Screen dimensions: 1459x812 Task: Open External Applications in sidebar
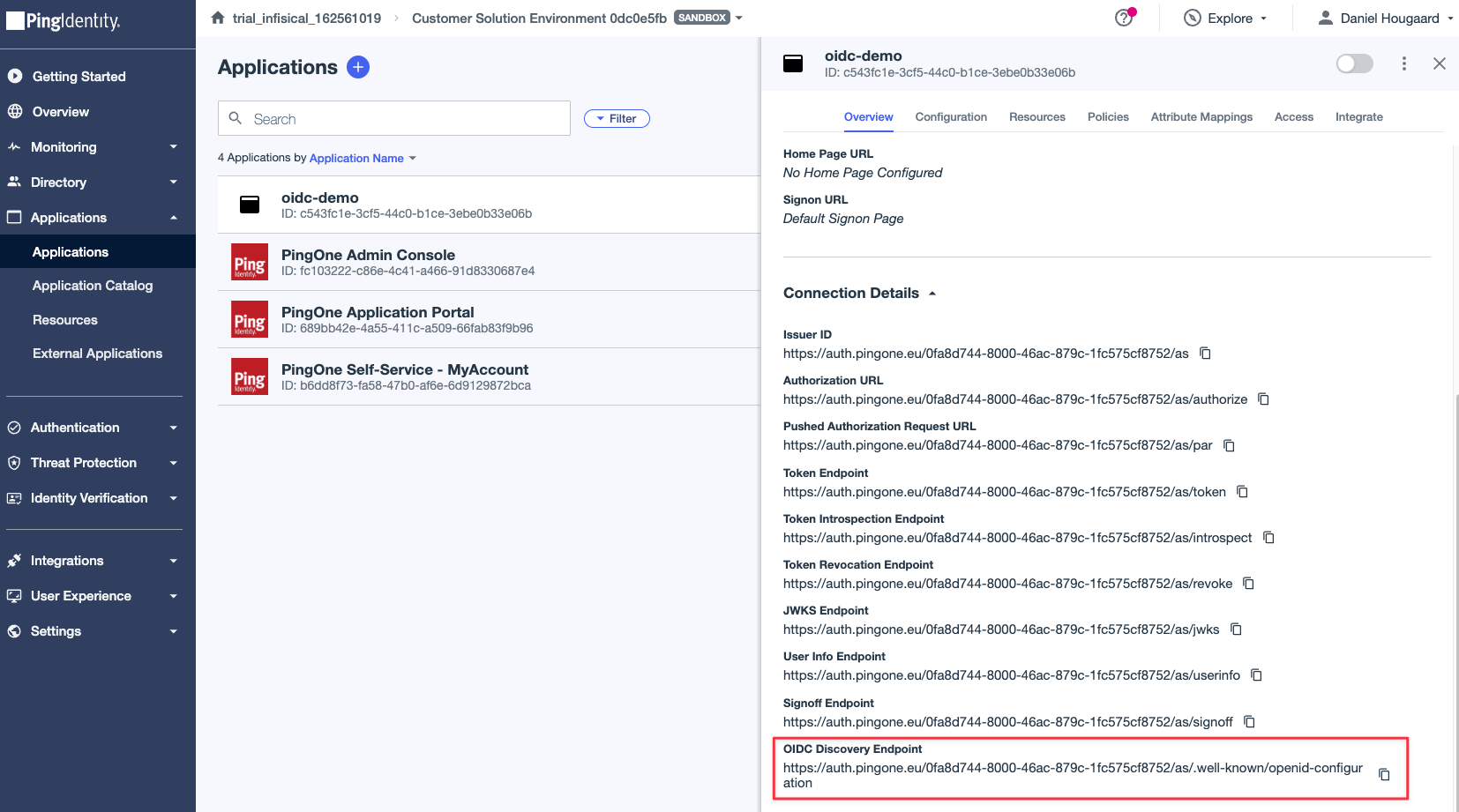click(98, 354)
